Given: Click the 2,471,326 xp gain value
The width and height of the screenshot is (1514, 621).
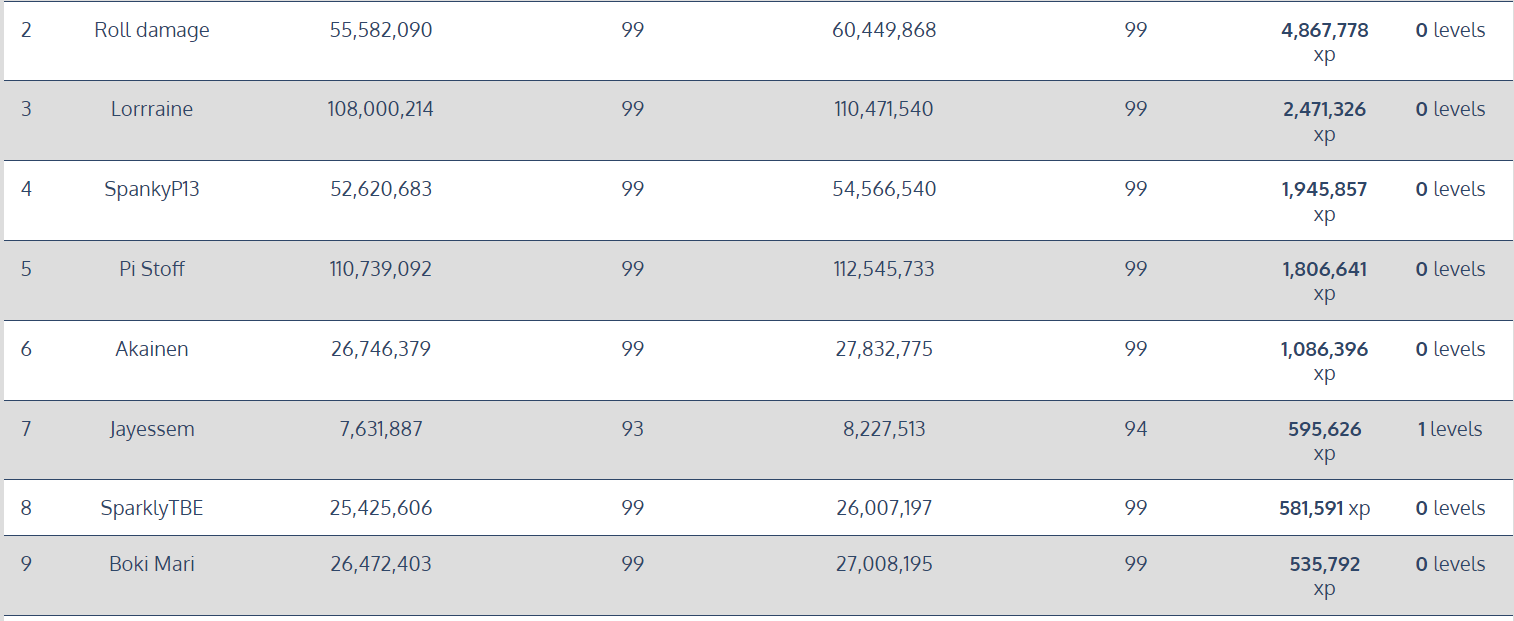Looking at the screenshot, I should click(x=1324, y=110).
